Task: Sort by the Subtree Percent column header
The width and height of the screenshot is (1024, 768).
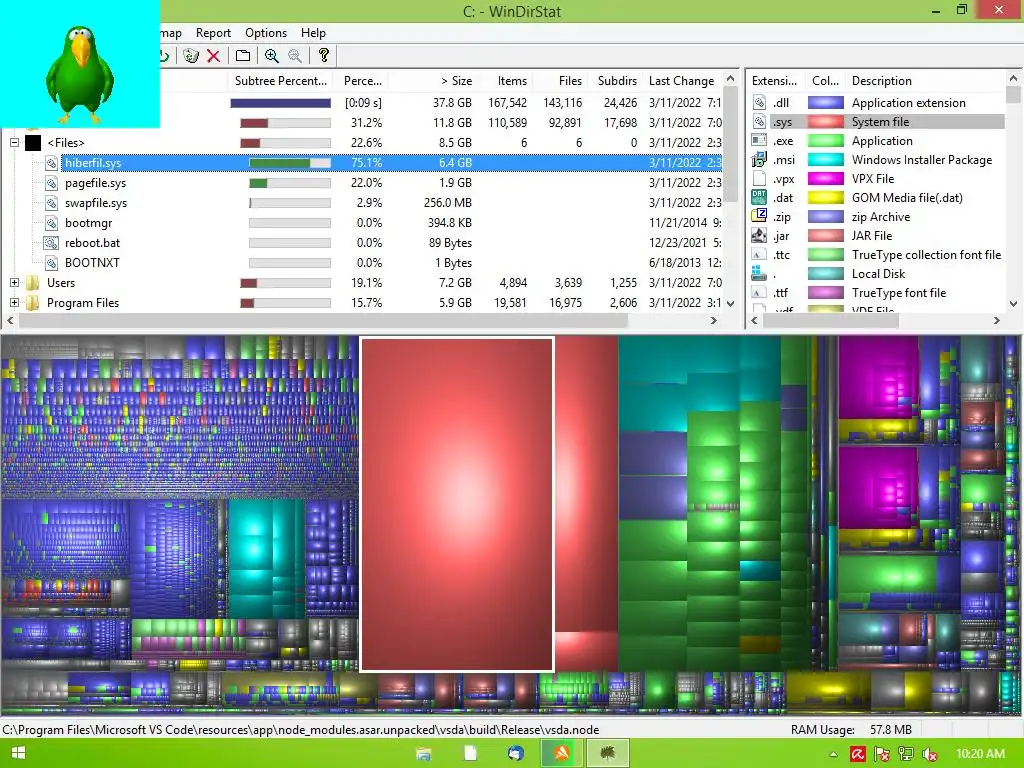Action: pos(281,81)
